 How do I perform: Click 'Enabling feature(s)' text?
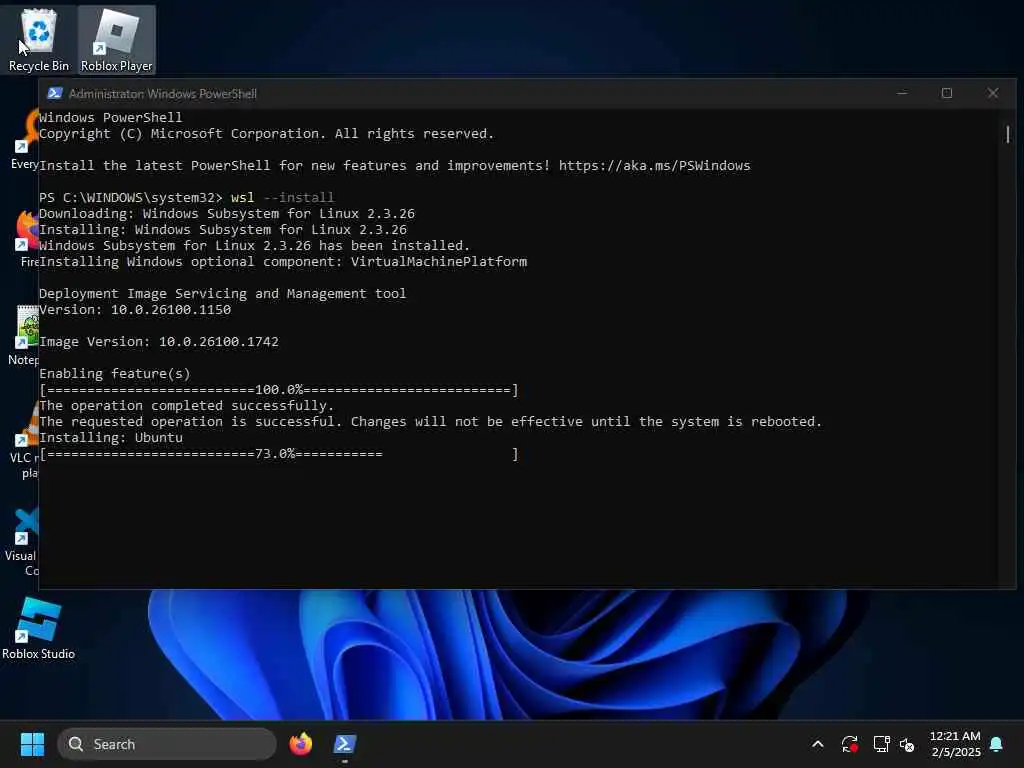pyautogui.click(x=115, y=374)
